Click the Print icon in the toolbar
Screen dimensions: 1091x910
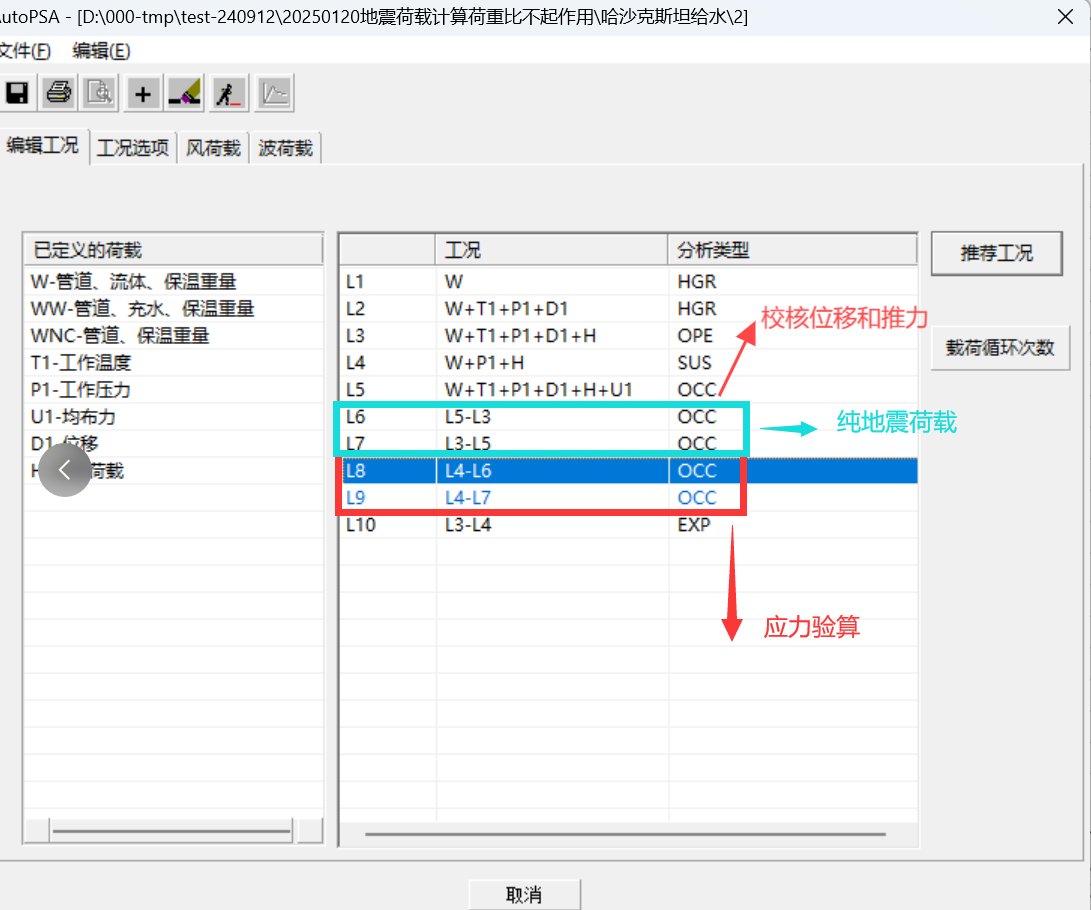(x=58, y=93)
